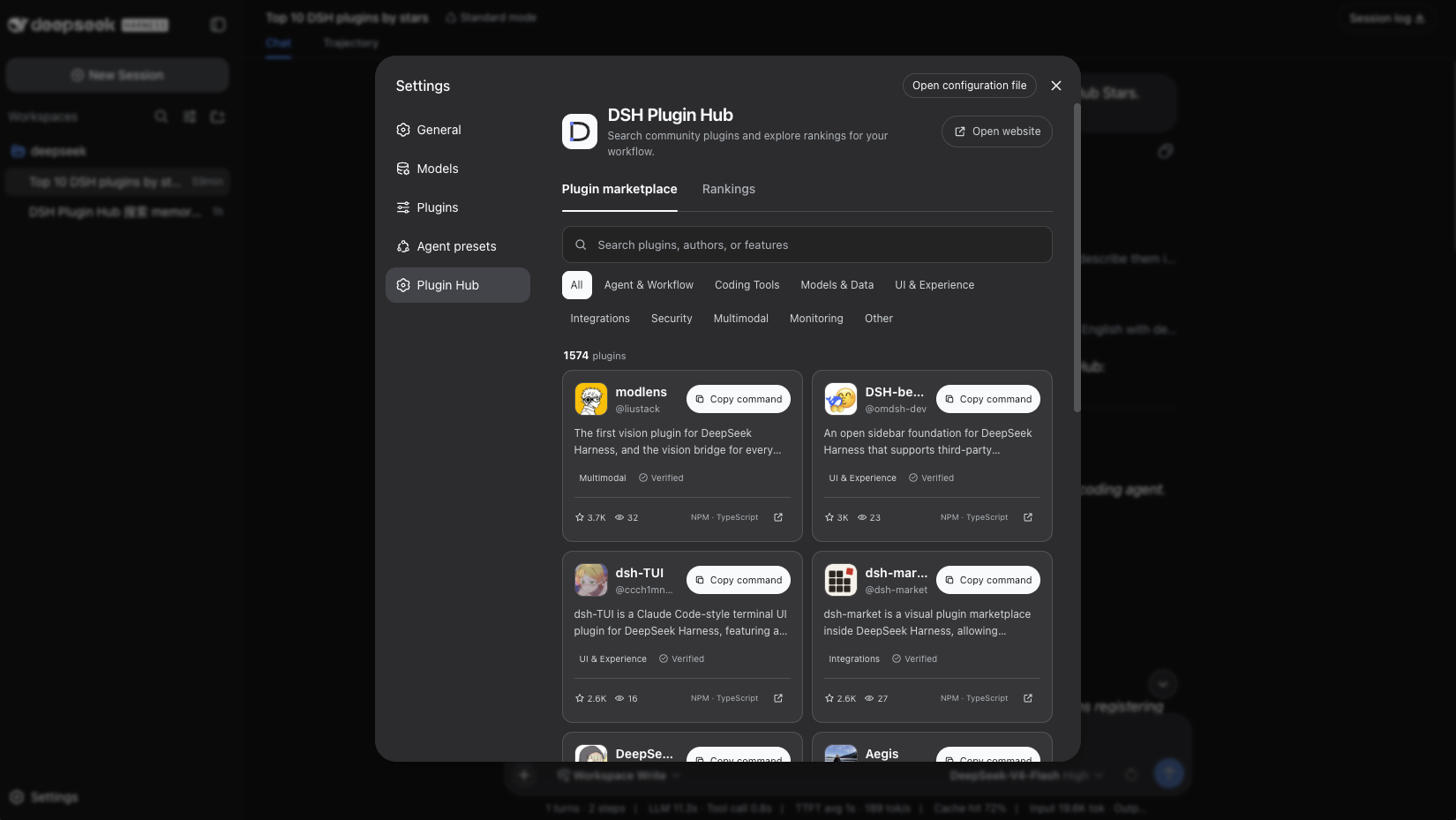1456x820 pixels.
Task: Copy command for modlens plugin
Action: pyautogui.click(x=738, y=399)
